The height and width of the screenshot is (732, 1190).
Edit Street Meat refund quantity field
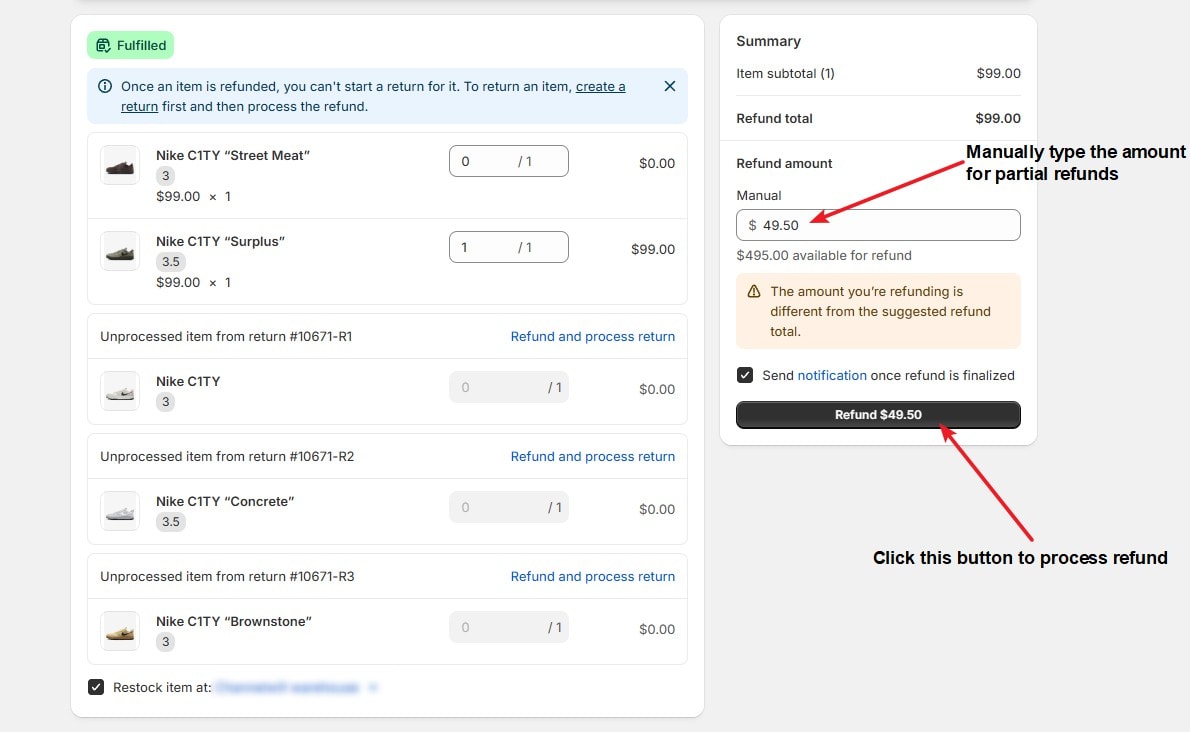[508, 162]
